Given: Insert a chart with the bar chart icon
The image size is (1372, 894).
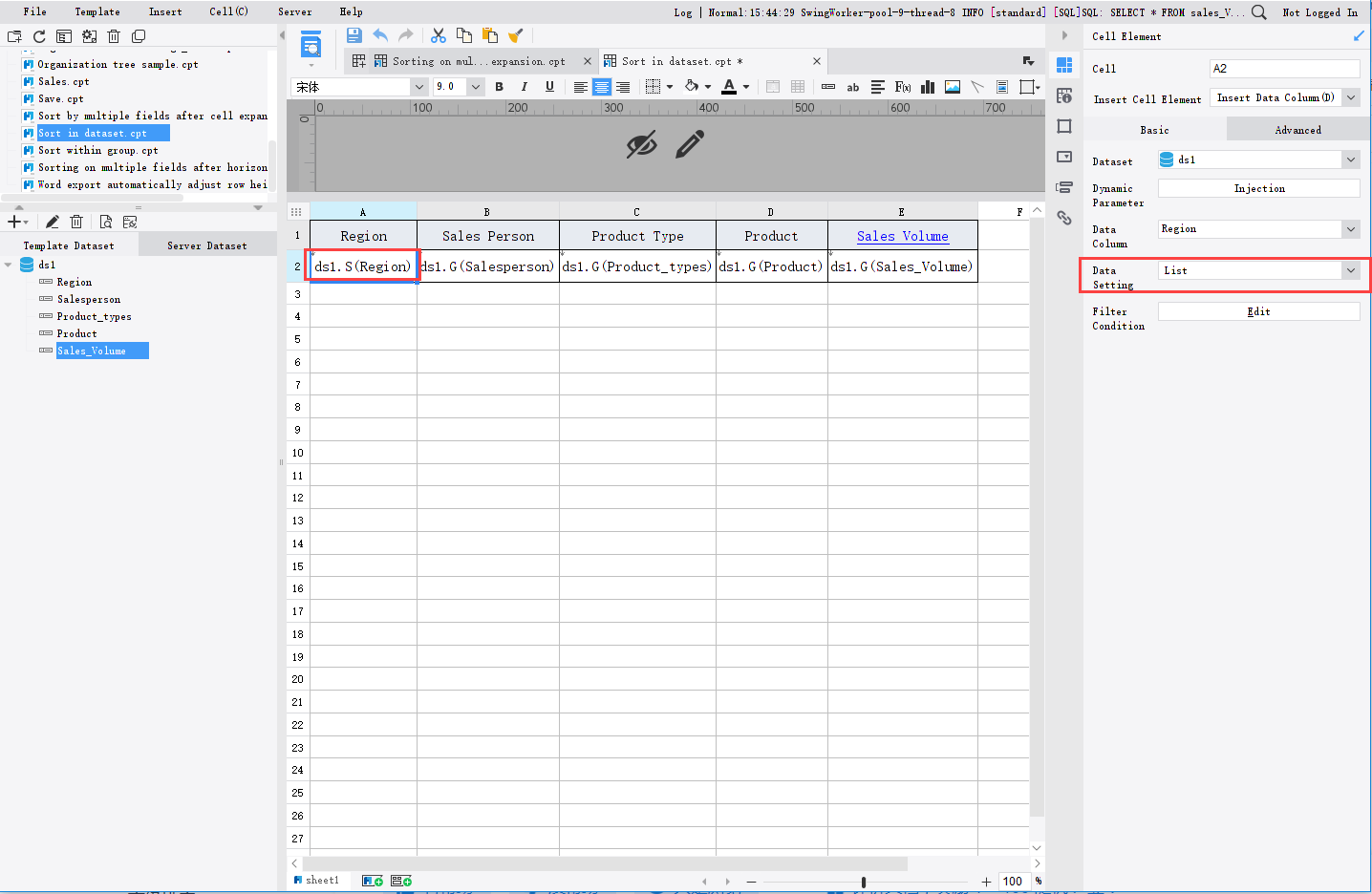Looking at the screenshot, I should pos(928,87).
